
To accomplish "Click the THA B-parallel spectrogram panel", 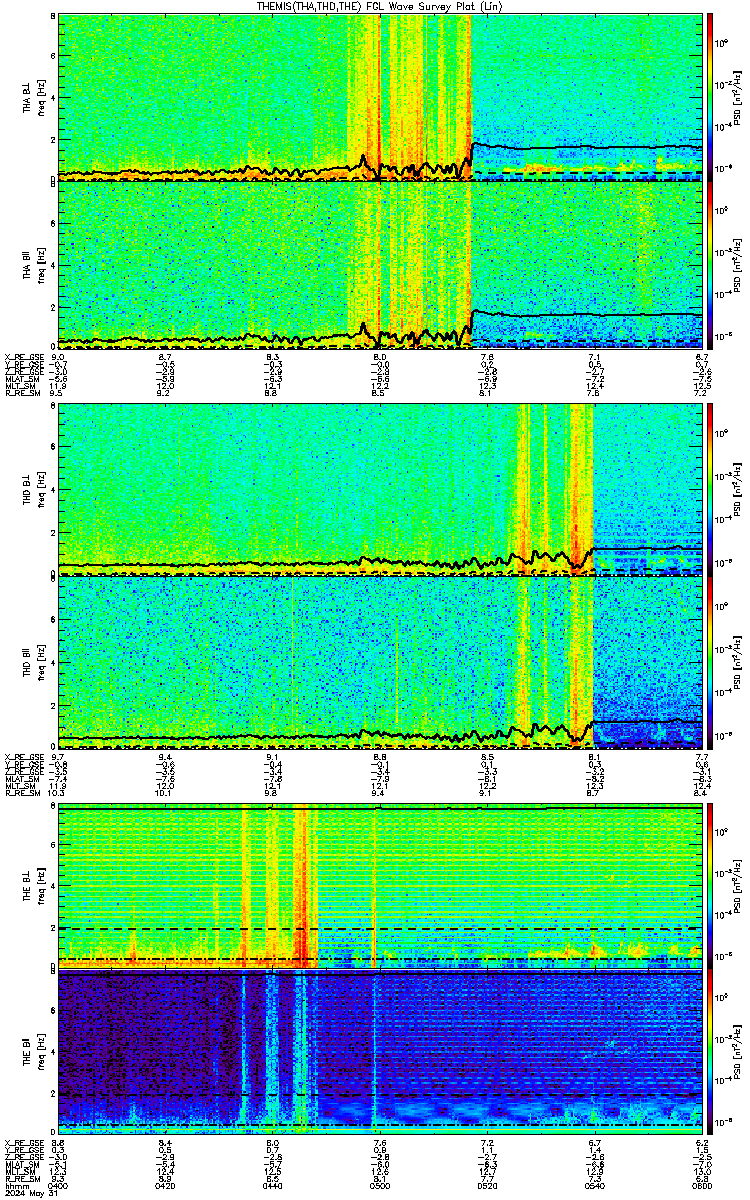I will tap(380, 265).
